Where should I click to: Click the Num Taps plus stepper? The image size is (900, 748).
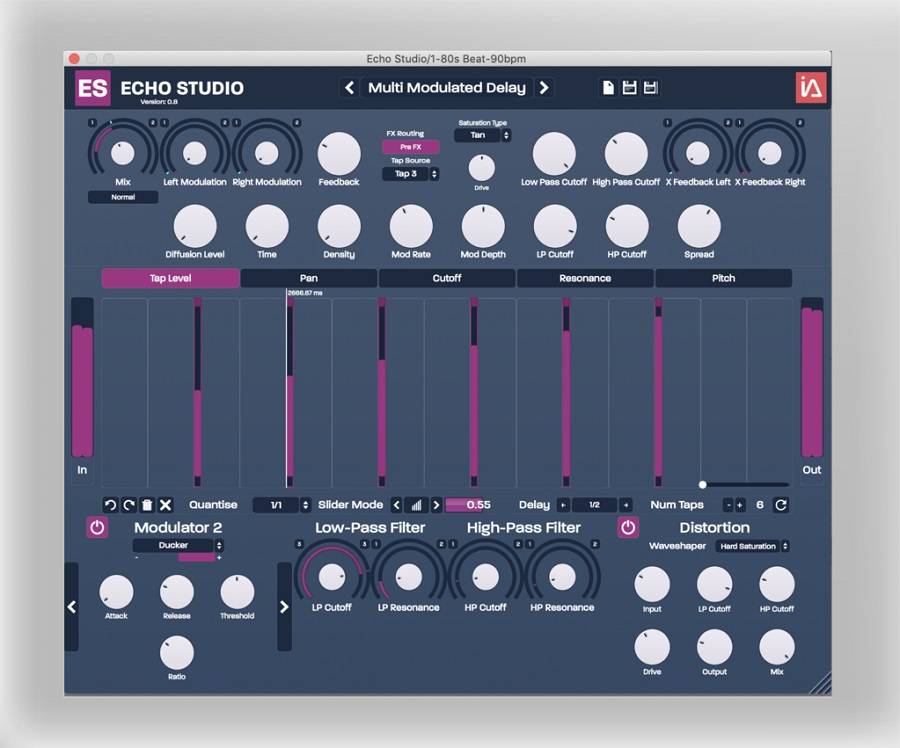(x=740, y=505)
